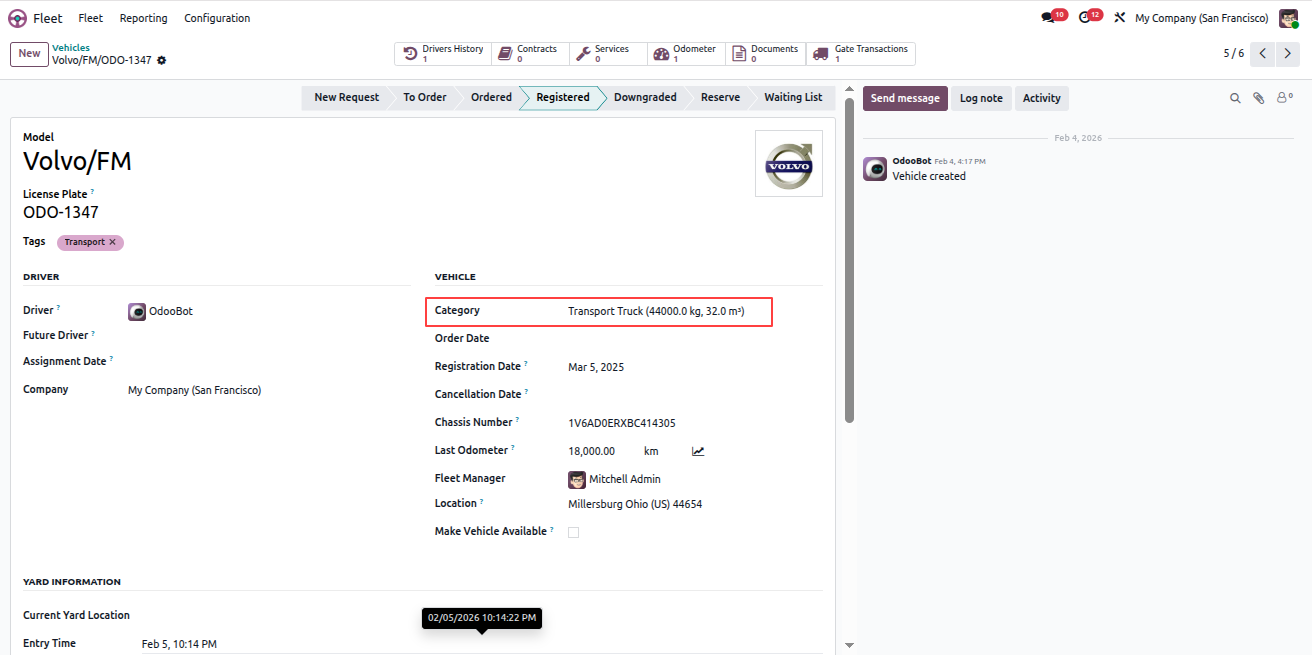Click Log note button
The height and width of the screenshot is (655, 1312).
981,98
